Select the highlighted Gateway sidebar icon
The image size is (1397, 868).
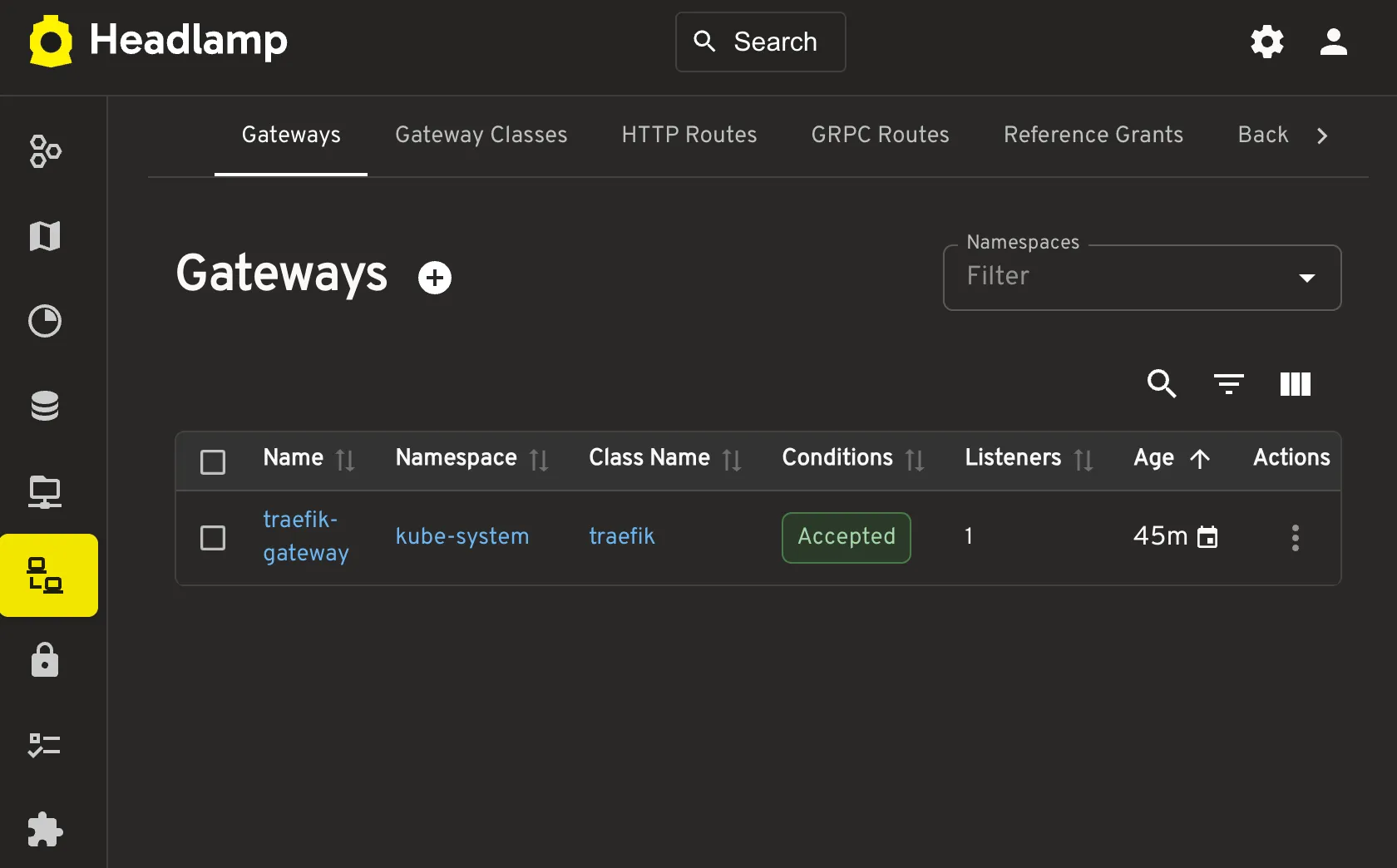pyautogui.click(x=49, y=575)
